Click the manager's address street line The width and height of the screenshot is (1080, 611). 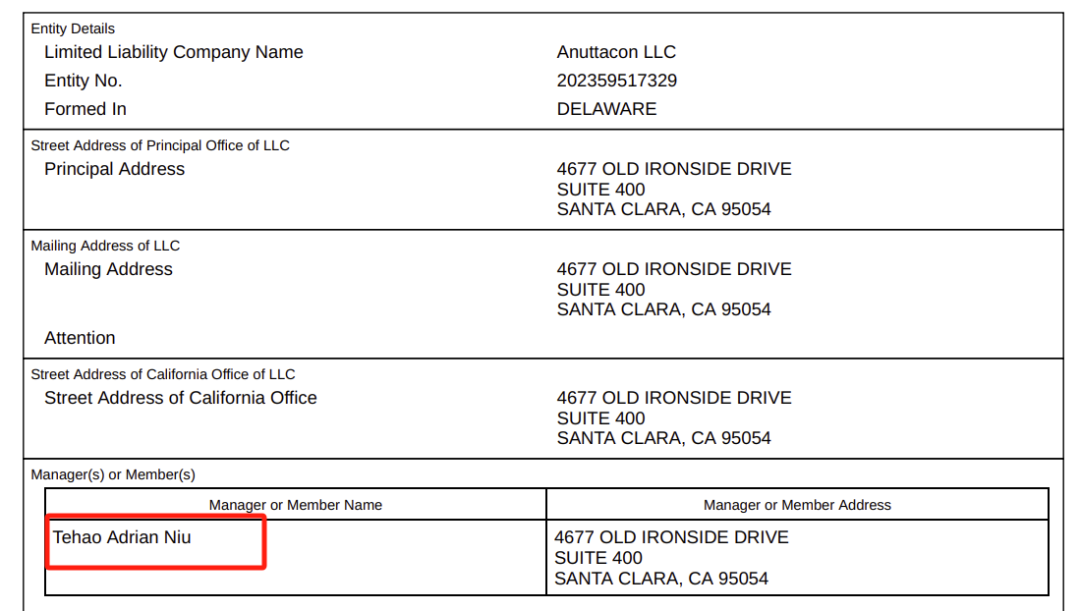[671, 537]
